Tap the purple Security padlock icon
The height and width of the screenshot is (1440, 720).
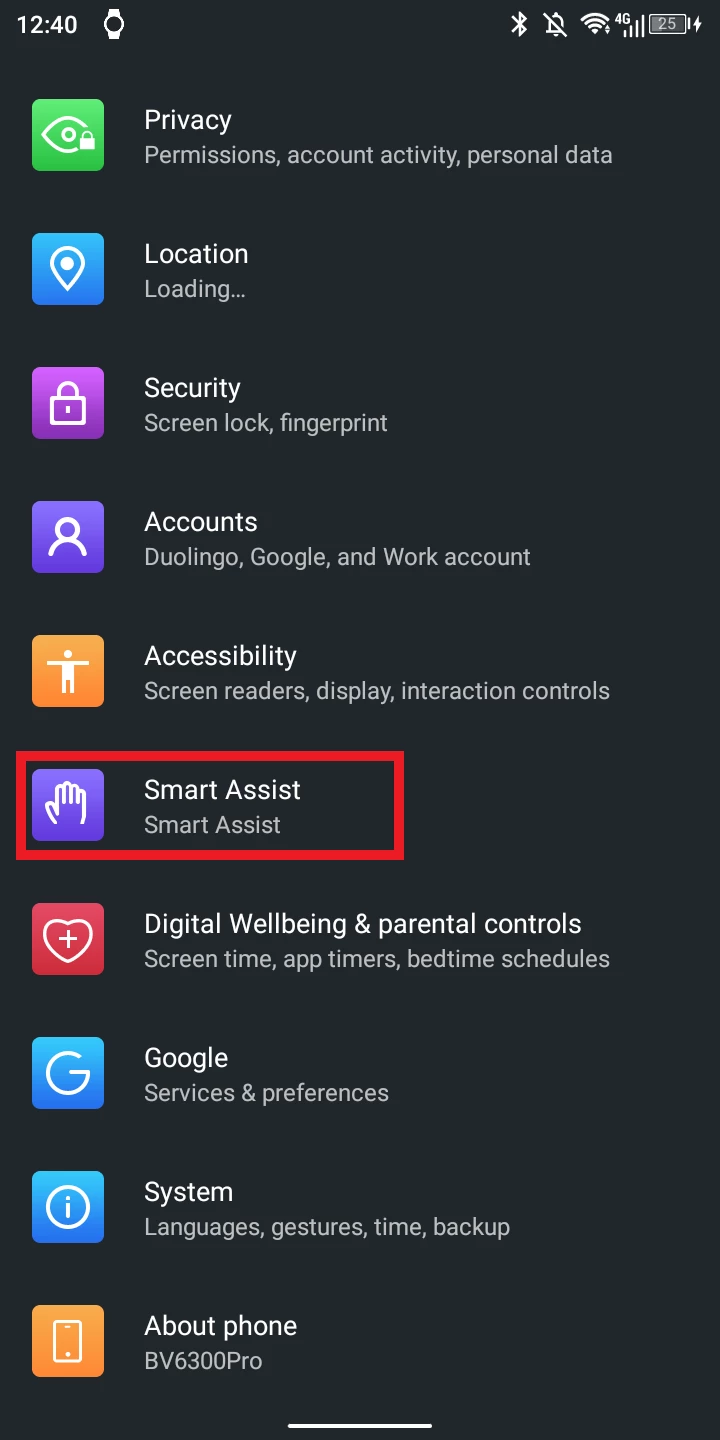(68, 403)
